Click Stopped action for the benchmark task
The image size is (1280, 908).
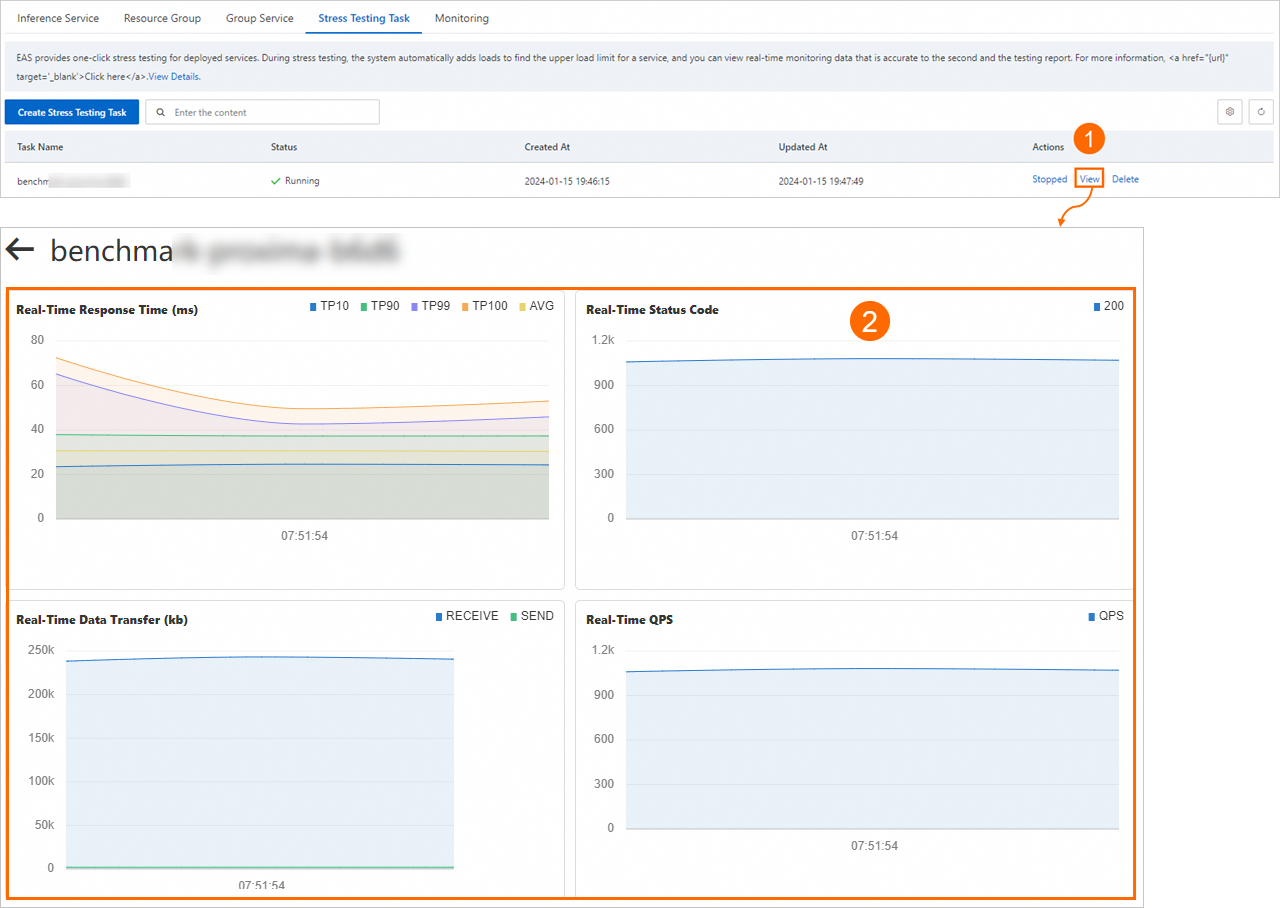(x=1050, y=179)
